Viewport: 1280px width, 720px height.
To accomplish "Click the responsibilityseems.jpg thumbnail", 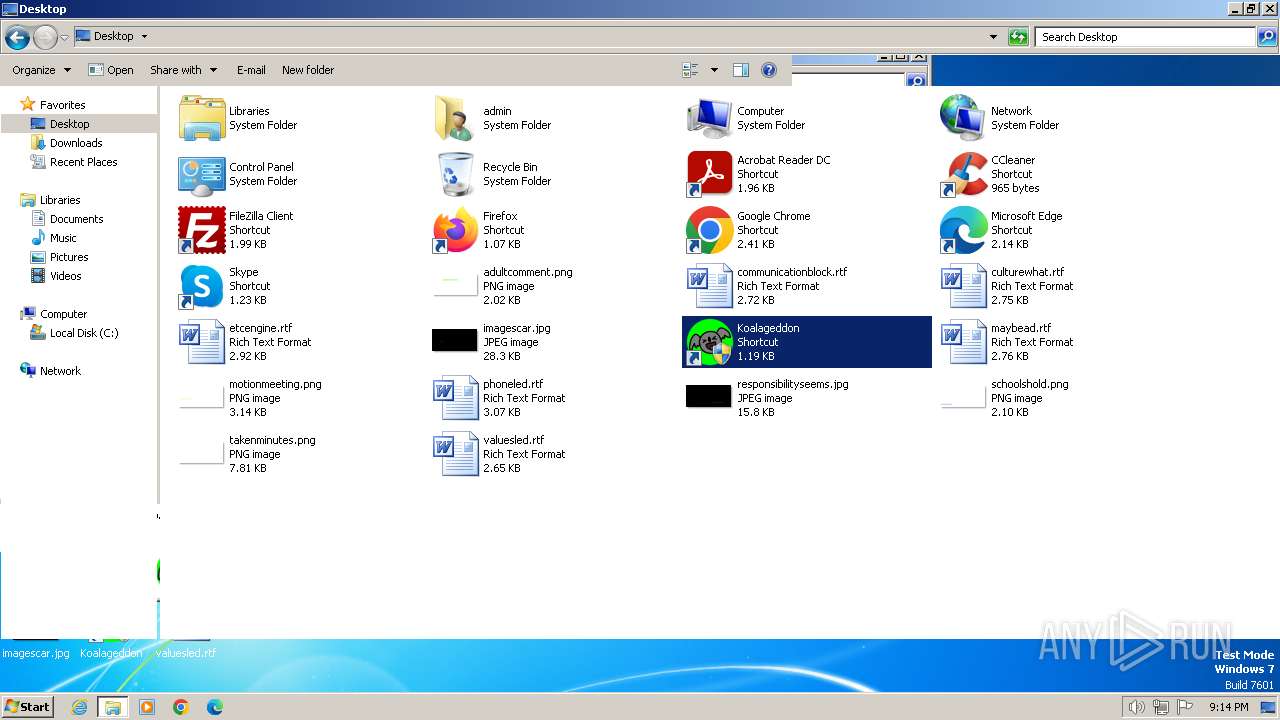I will point(709,396).
